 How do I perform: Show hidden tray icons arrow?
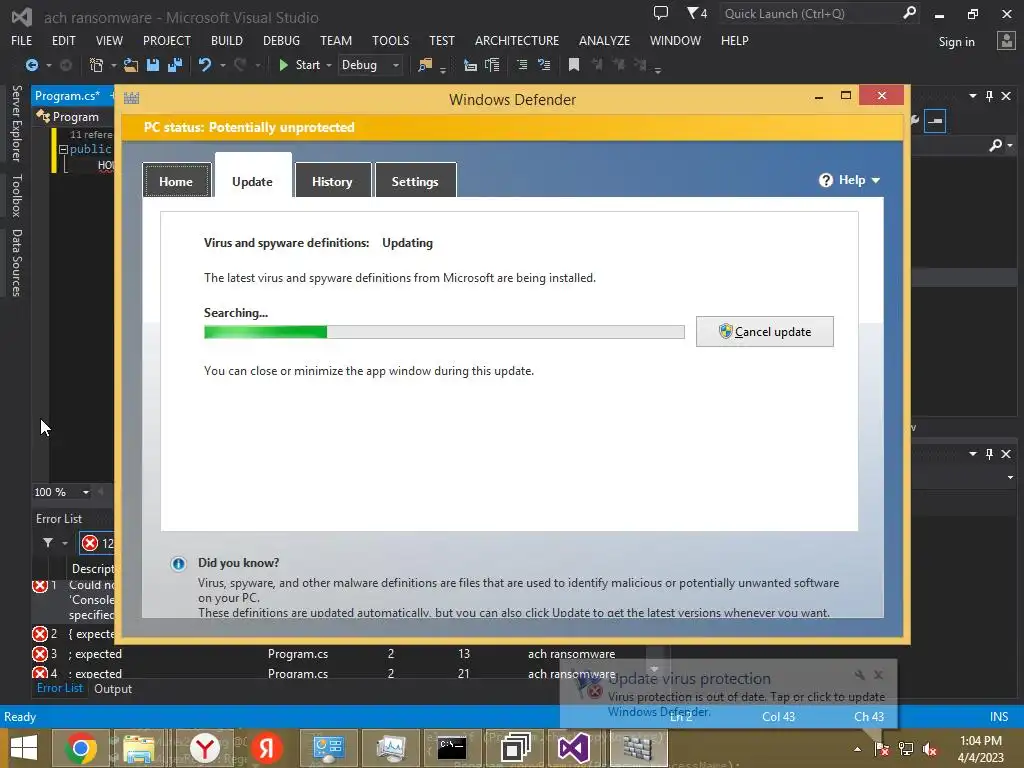click(x=857, y=749)
